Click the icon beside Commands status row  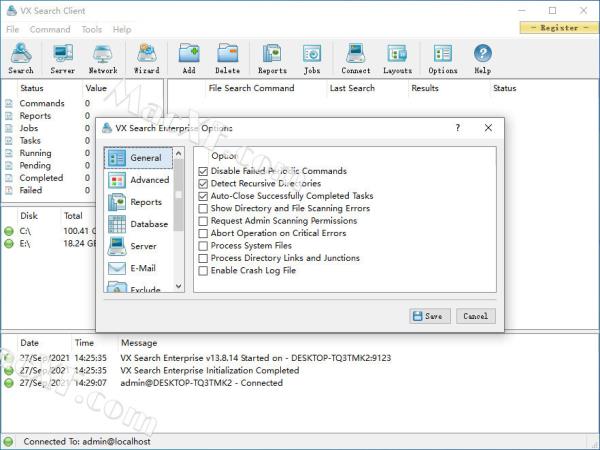coord(9,103)
